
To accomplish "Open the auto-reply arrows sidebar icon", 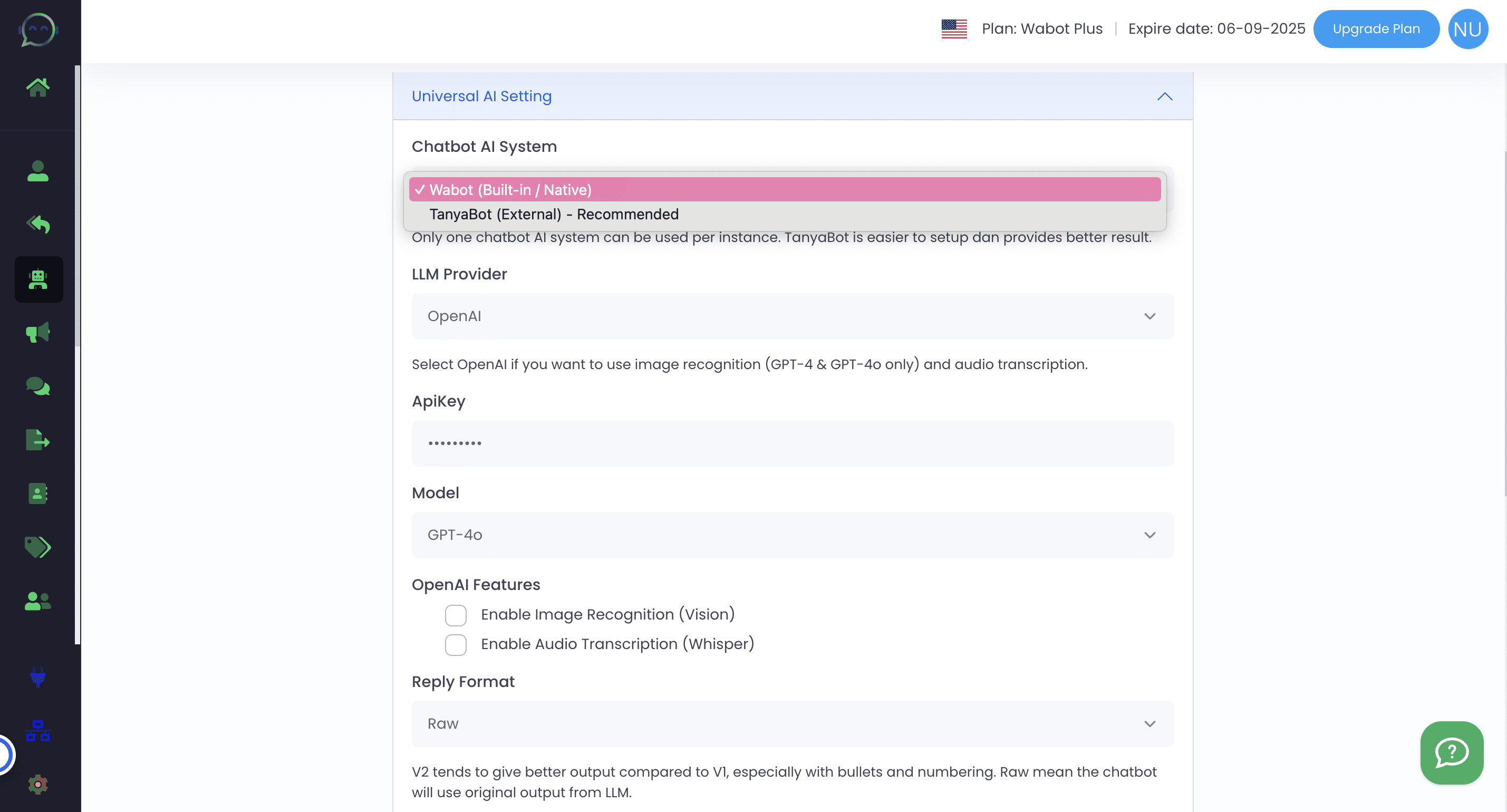I will coord(38,225).
